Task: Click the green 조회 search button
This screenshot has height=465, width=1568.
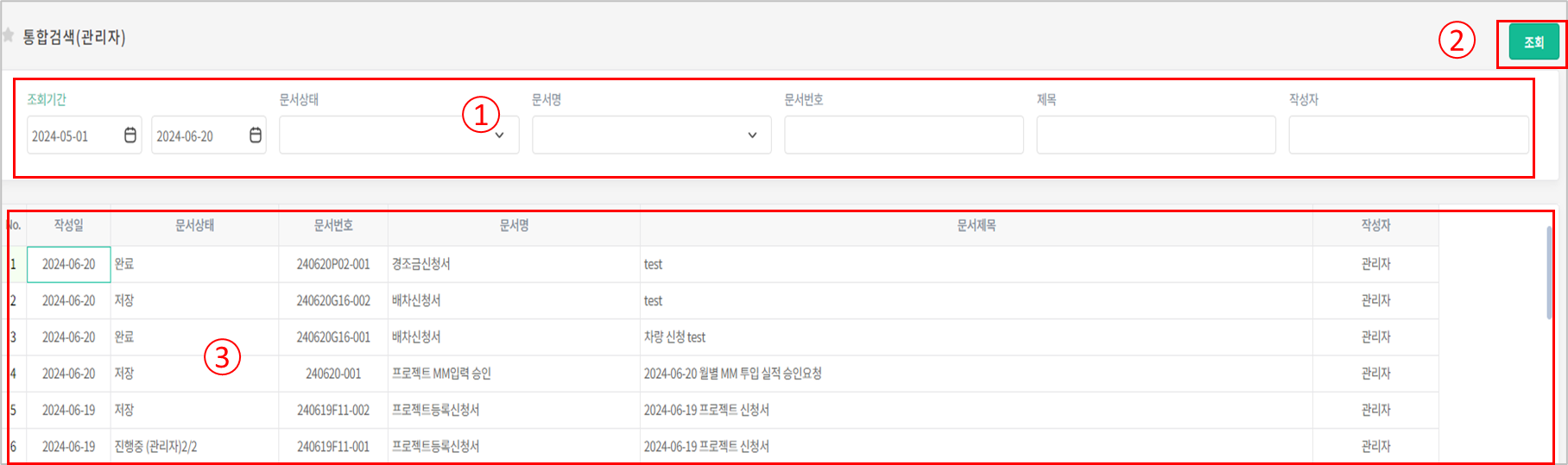Action: click(1533, 41)
